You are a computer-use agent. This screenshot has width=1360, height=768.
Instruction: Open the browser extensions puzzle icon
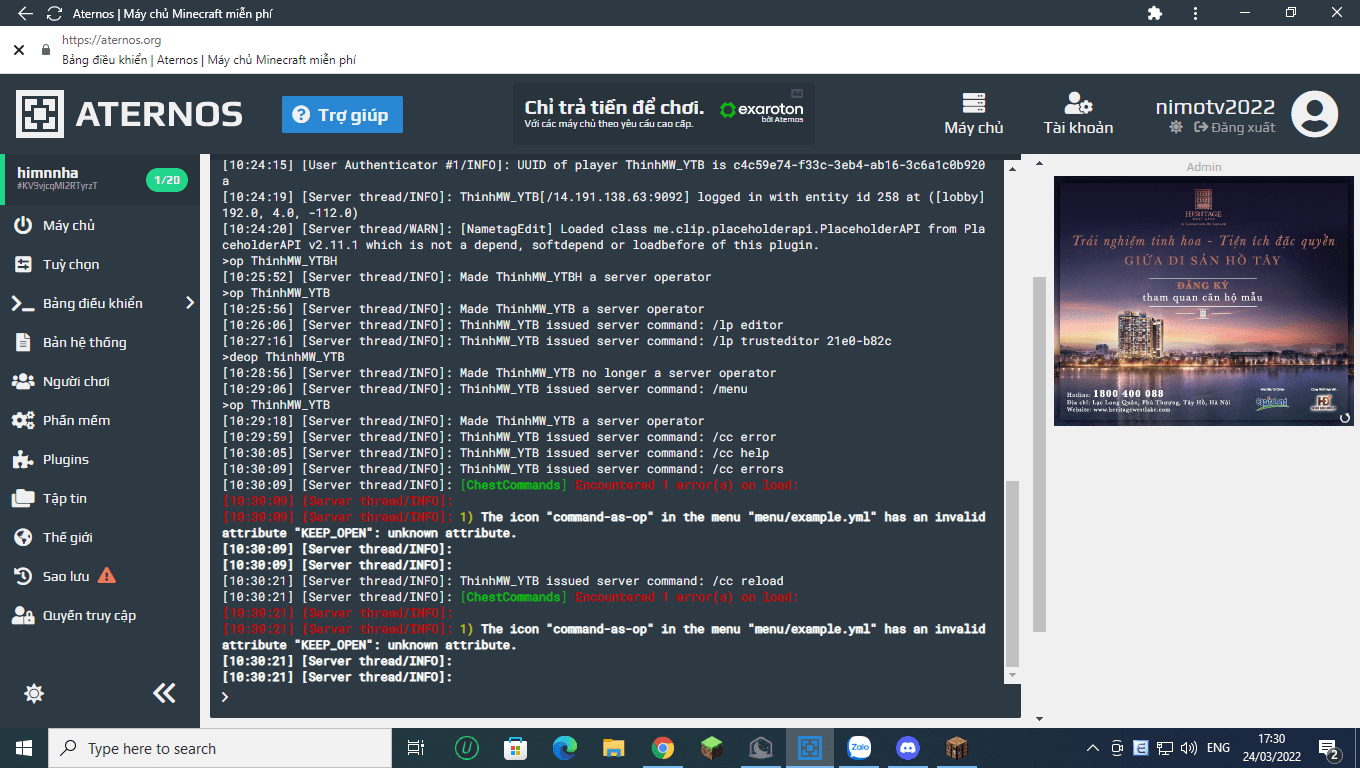pyautogui.click(x=1155, y=13)
